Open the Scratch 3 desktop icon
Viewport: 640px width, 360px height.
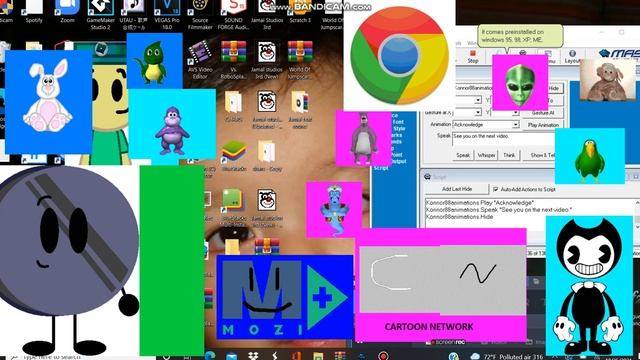300,11
